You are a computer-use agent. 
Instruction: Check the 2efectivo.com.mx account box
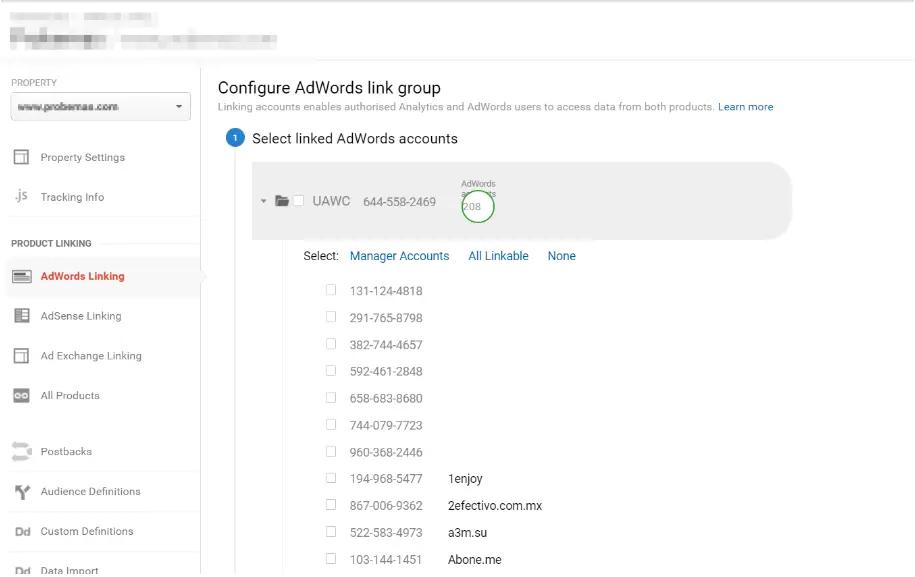pyautogui.click(x=331, y=505)
